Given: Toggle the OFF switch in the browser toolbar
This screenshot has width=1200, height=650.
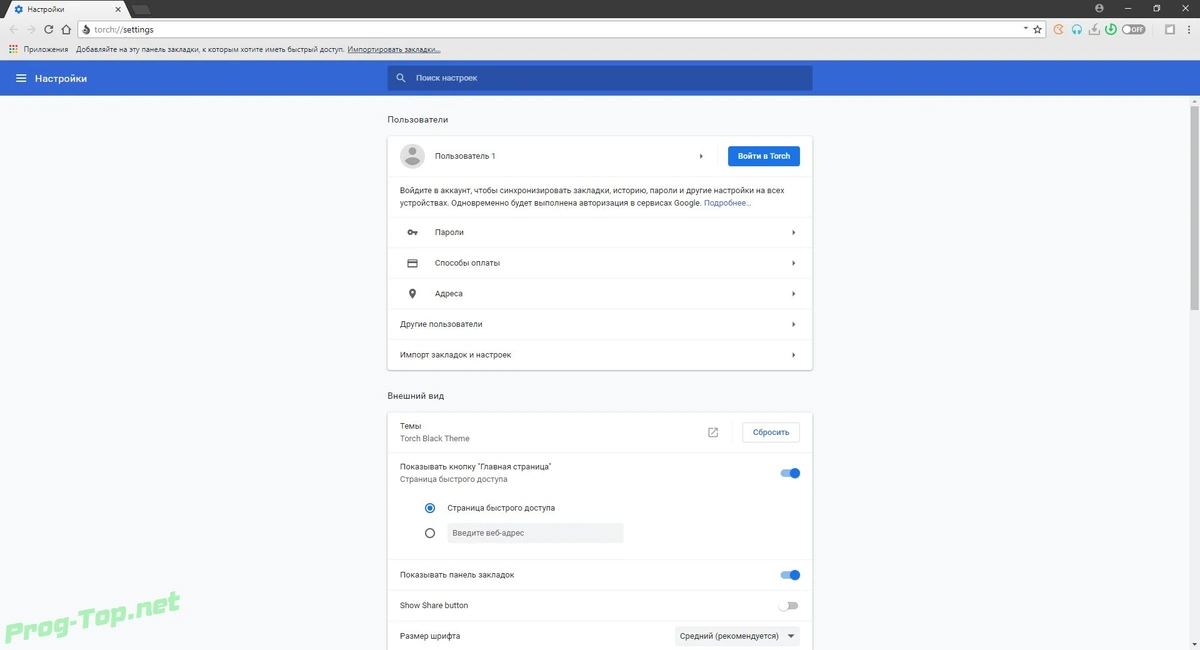Looking at the screenshot, I should (x=1134, y=30).
